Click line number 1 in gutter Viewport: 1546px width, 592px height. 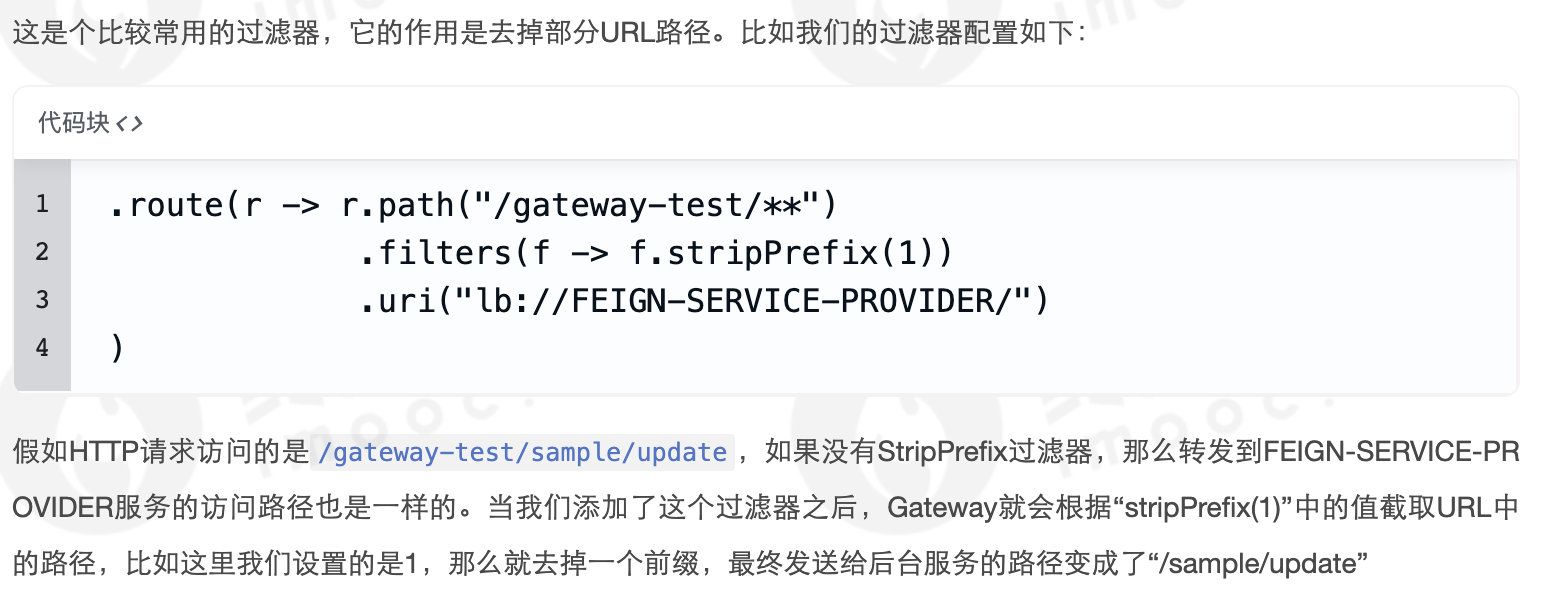42,205
